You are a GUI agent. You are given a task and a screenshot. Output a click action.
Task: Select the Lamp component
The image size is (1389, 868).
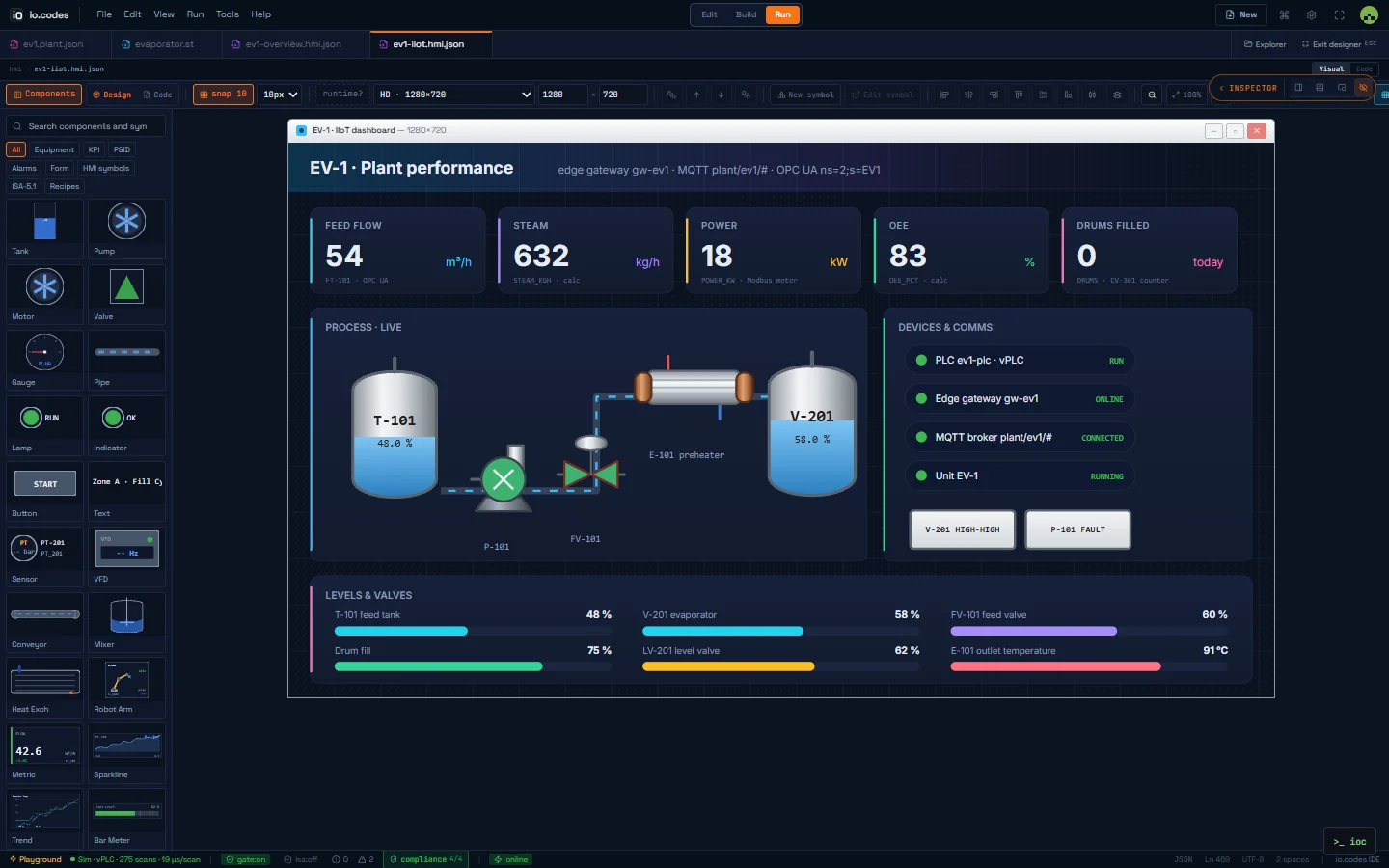coord(44,425)
